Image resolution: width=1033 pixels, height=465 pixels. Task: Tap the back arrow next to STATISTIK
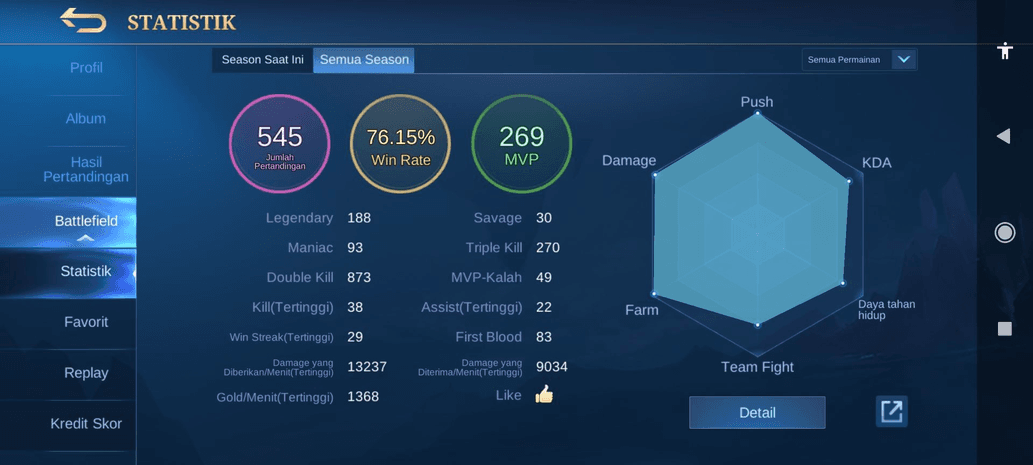pos(83,20)
